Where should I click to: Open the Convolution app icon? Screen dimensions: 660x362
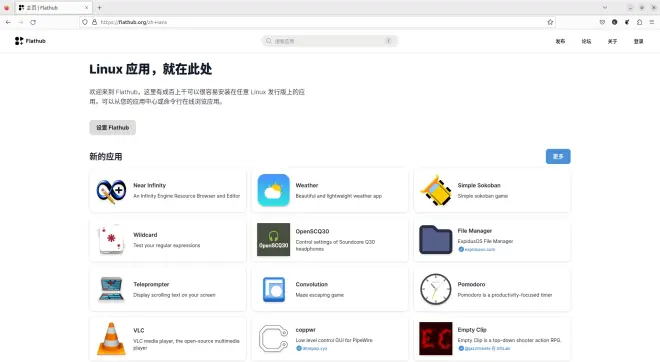pyautogui.click(x=274, y=289)
